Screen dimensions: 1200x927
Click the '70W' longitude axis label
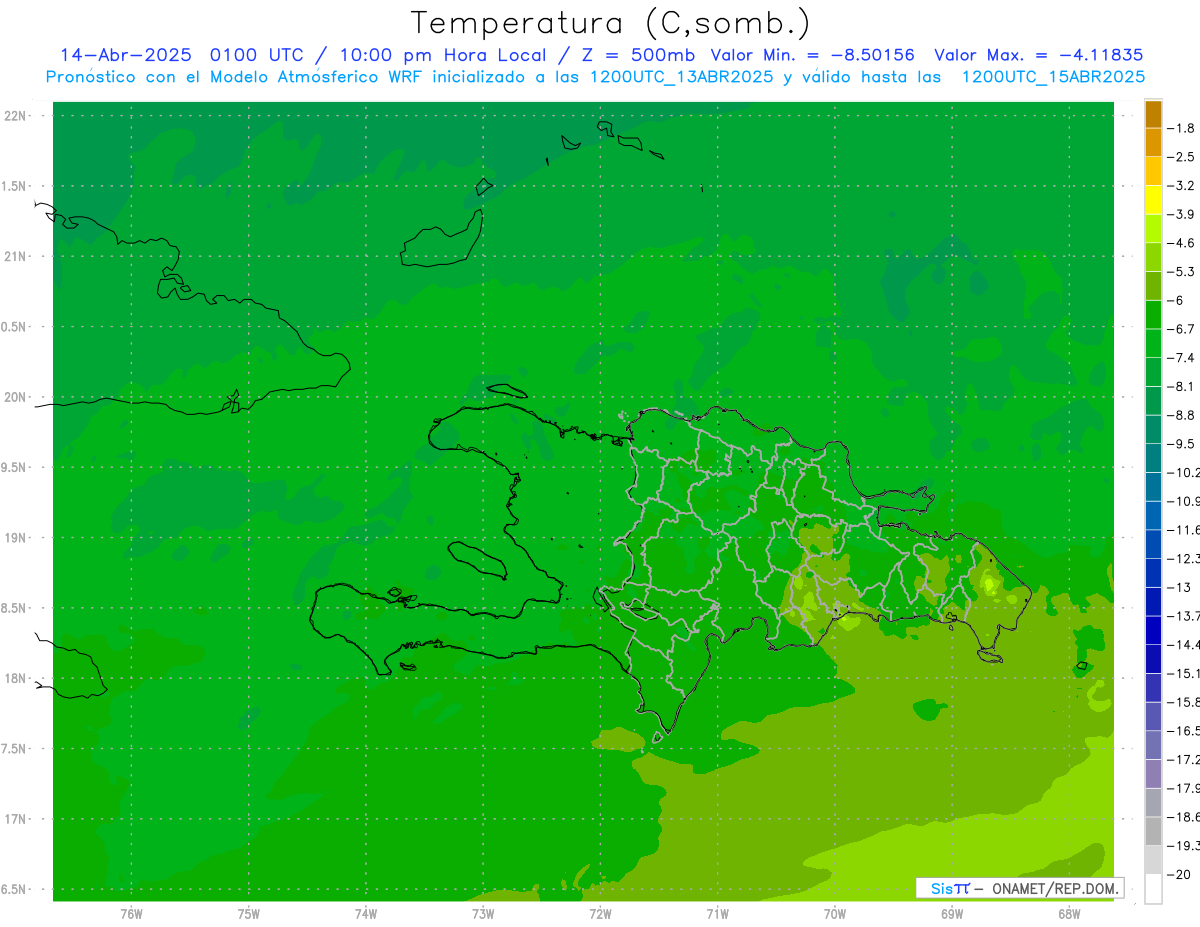click(835, 914)
